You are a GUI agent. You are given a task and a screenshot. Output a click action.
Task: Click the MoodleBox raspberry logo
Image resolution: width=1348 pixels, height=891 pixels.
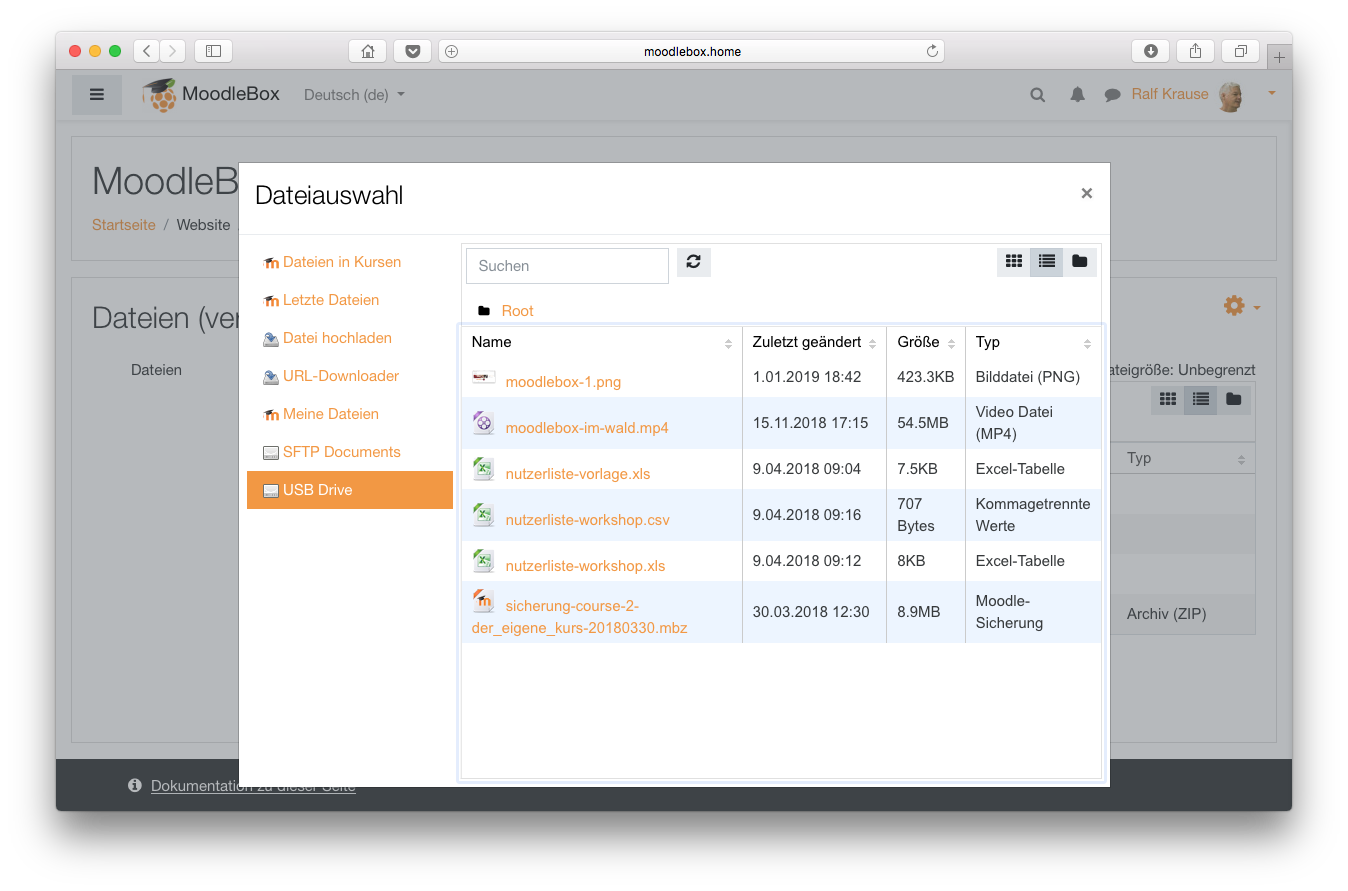point(159,95)
